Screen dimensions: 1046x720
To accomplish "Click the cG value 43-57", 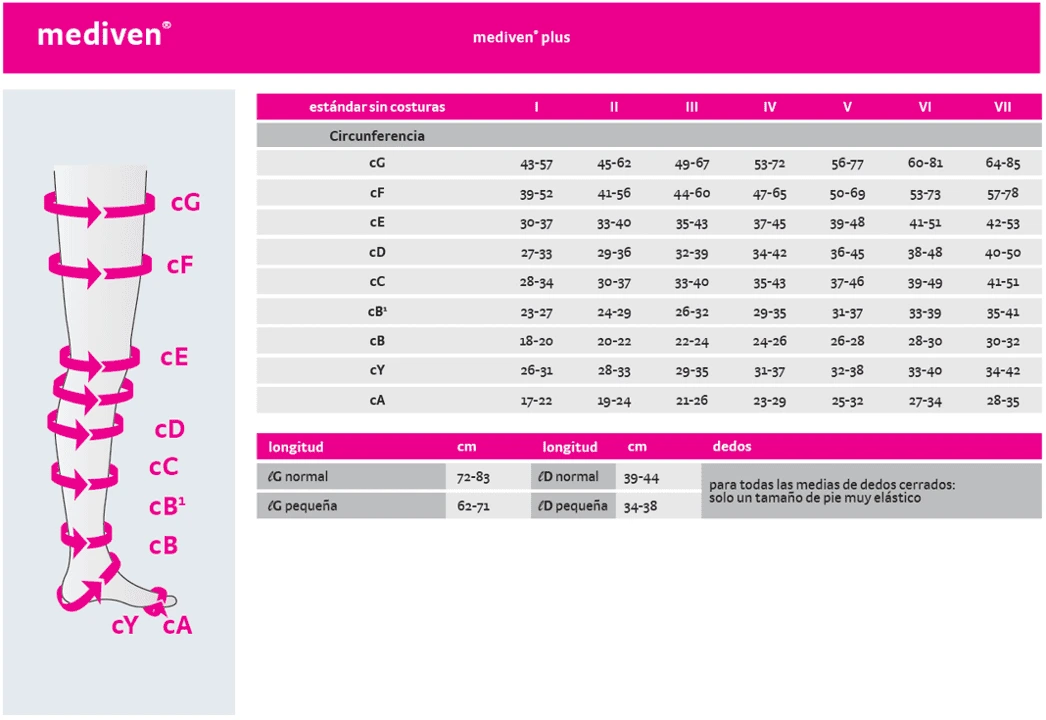I will (x=536, y=163).
